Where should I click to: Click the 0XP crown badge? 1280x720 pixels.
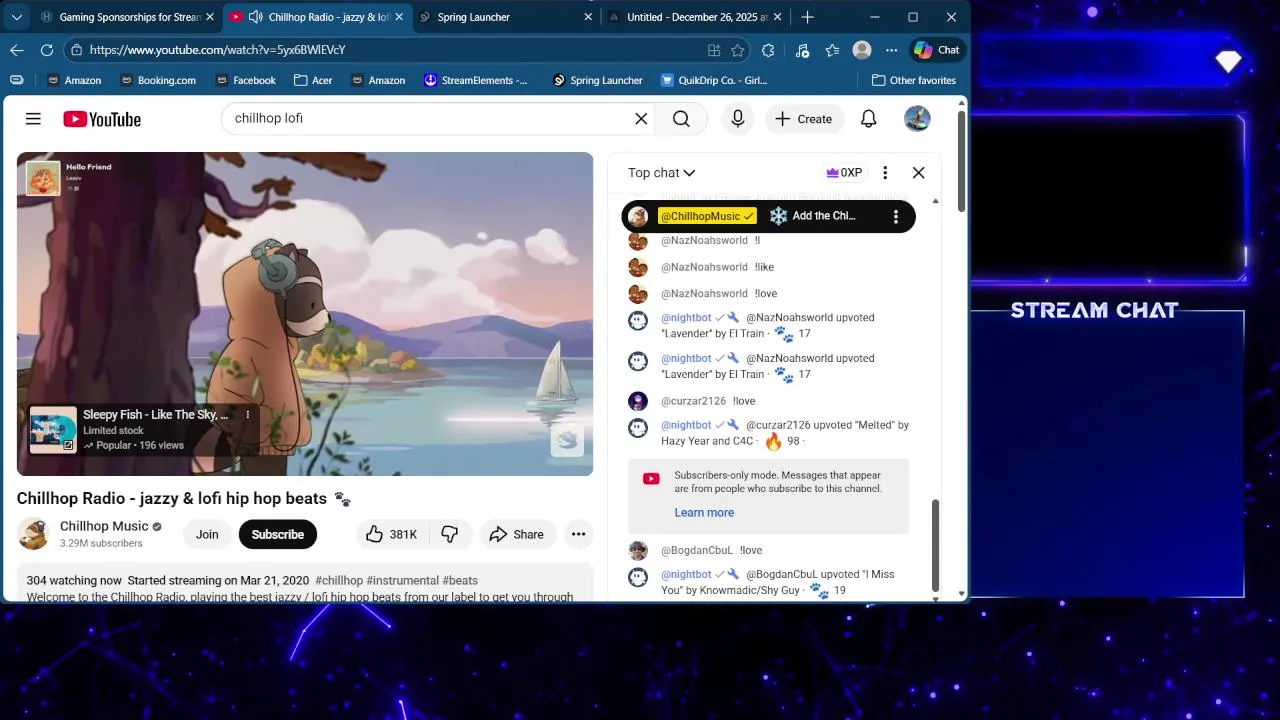click(844, 173)
